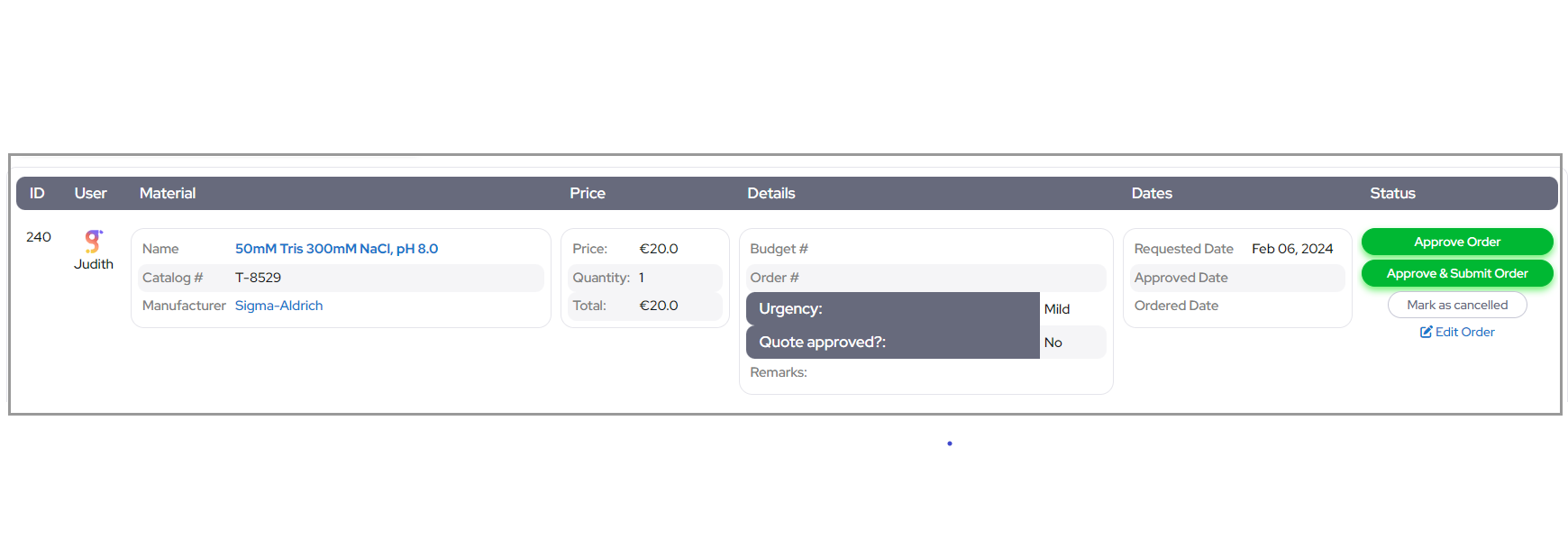Click the order ID 240
The height and width of the screenshot is (558, 1568).
(39, 237)
